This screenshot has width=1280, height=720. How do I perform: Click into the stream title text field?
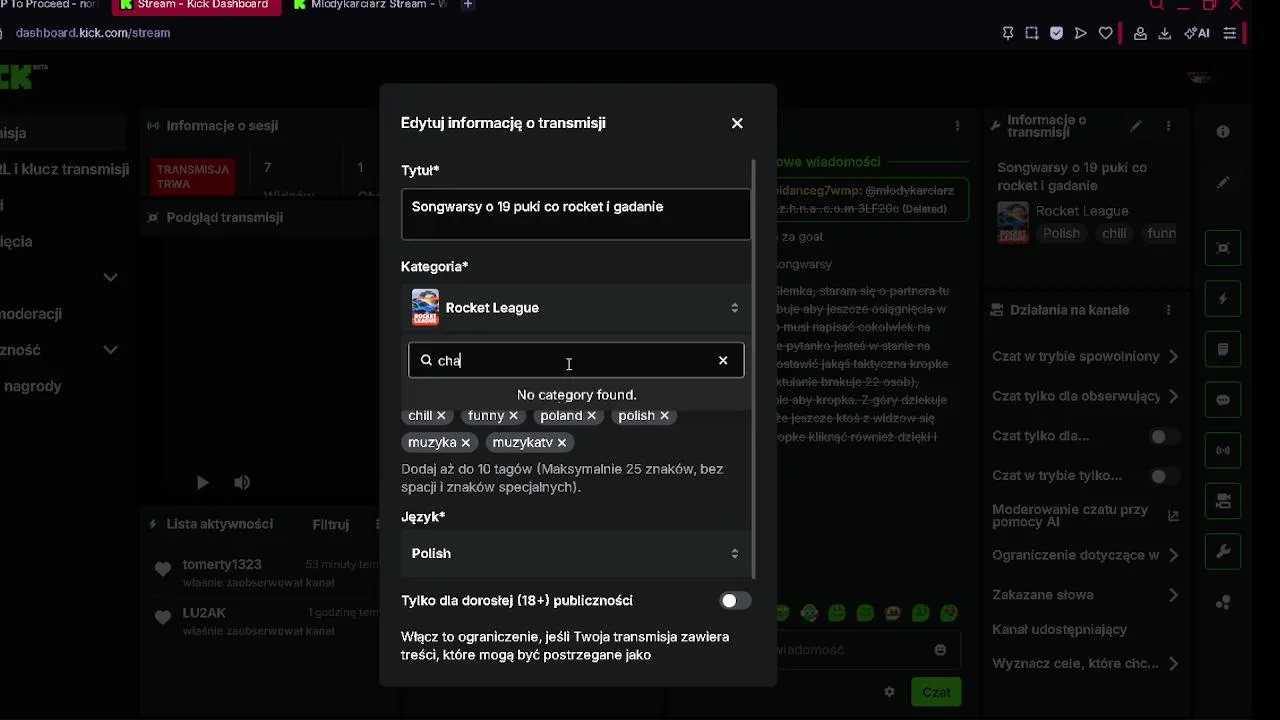tap(576, 214)
